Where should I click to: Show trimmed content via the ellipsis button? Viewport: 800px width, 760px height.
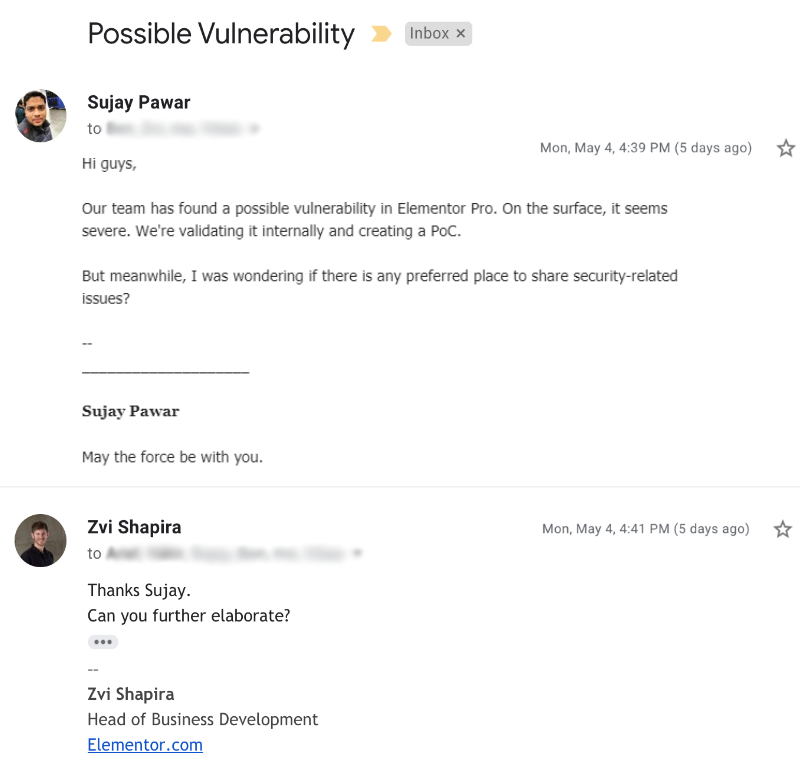(103, 642)
